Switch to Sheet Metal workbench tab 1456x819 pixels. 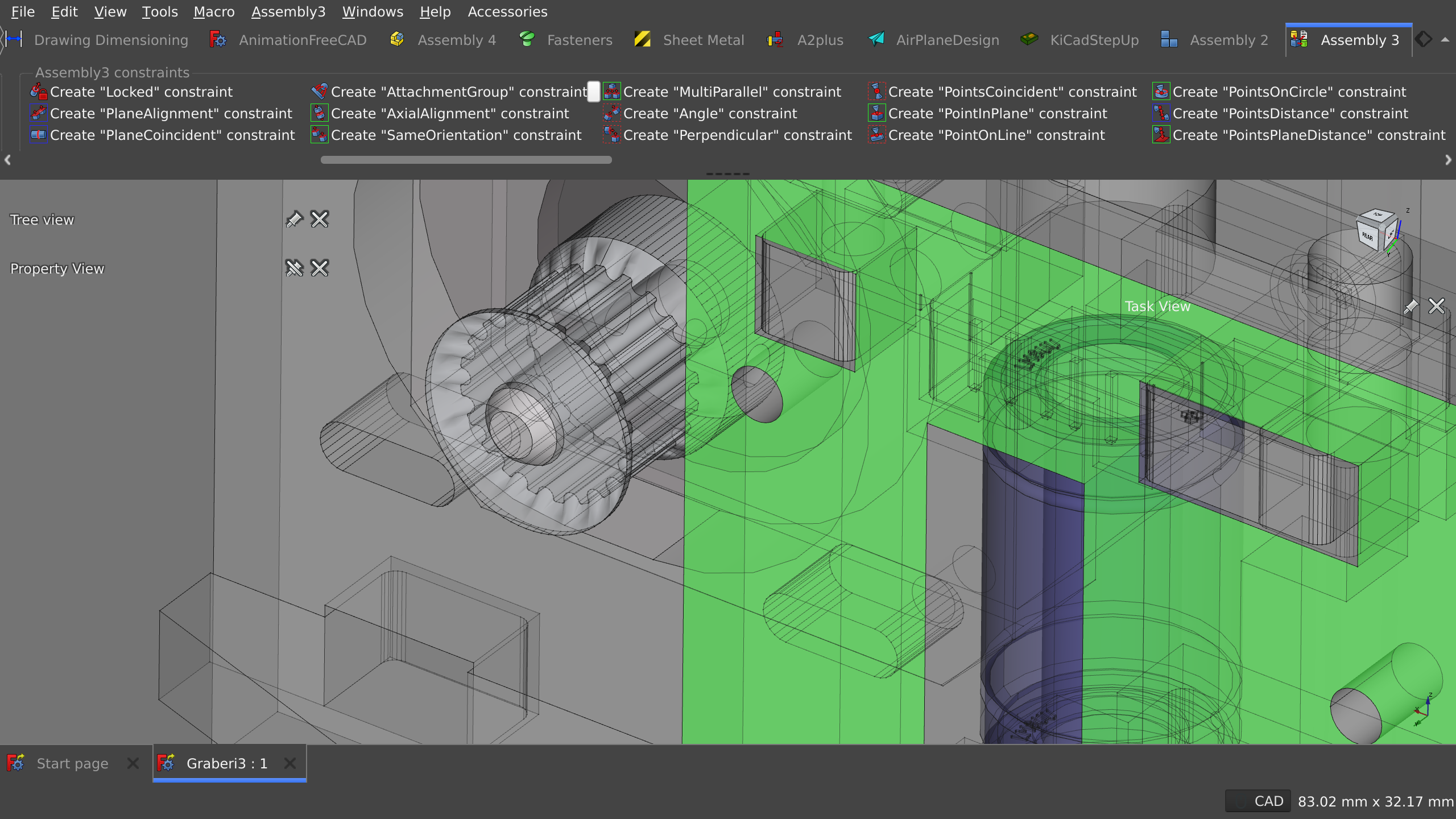689,40
